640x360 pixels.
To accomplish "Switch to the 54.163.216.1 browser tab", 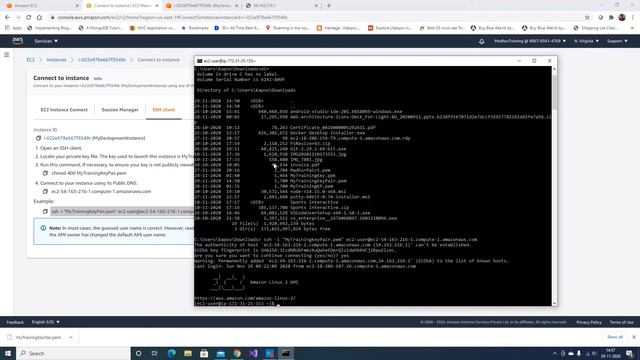I will coord(282,6).
